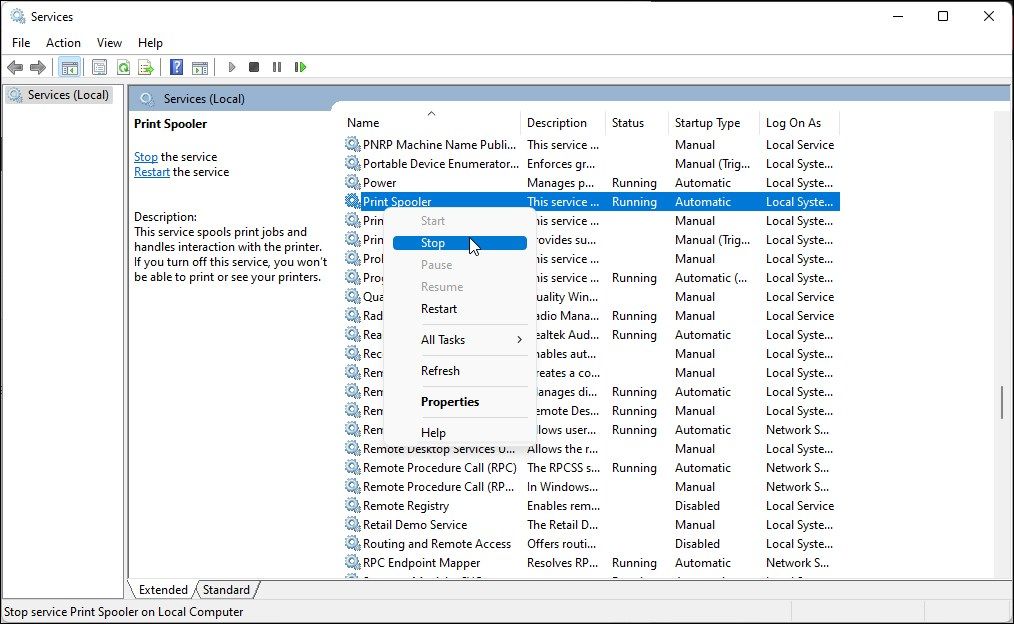Open the Action menu

[x=63, y=42]
